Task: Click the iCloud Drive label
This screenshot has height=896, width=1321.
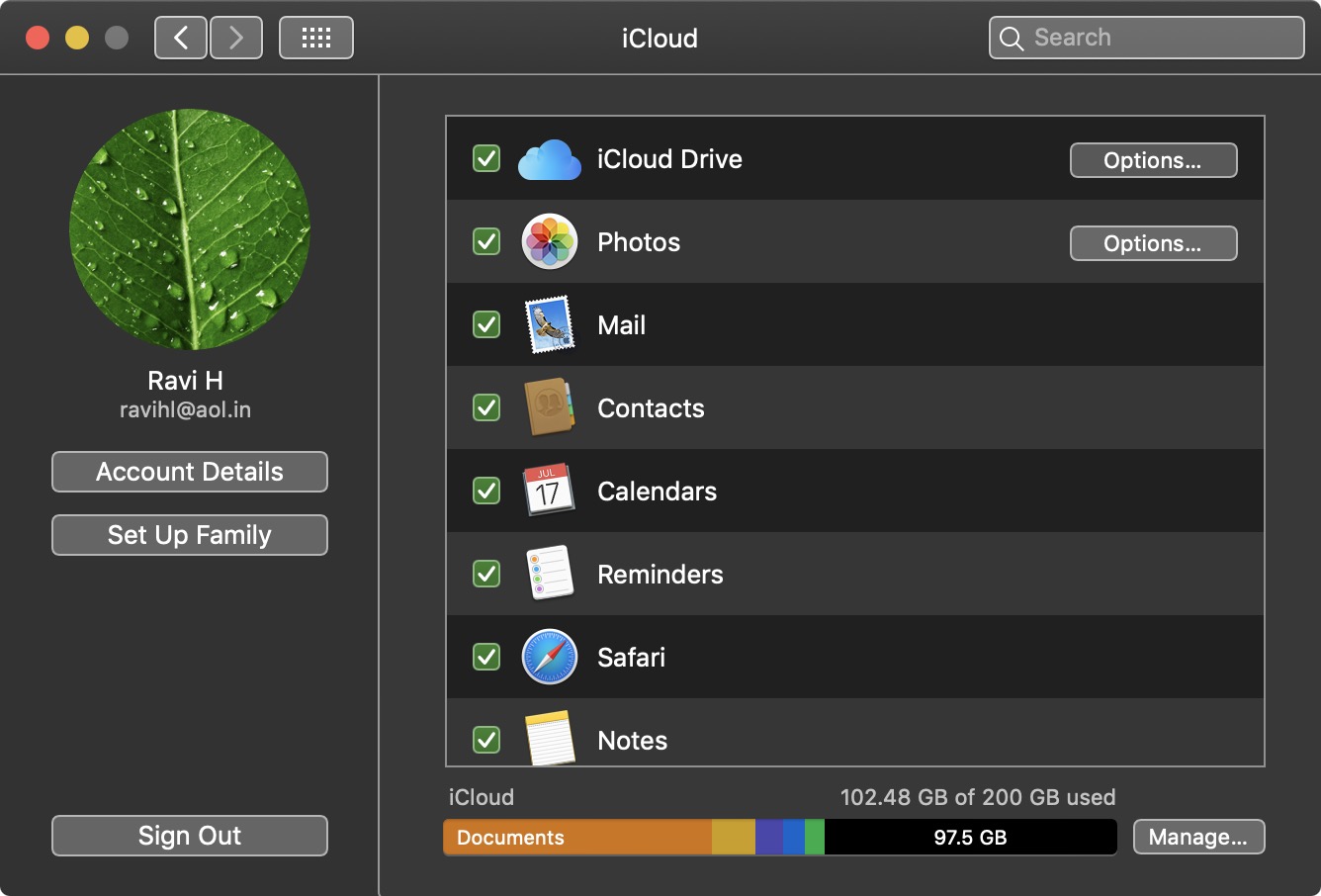Action: click(669, 159)
